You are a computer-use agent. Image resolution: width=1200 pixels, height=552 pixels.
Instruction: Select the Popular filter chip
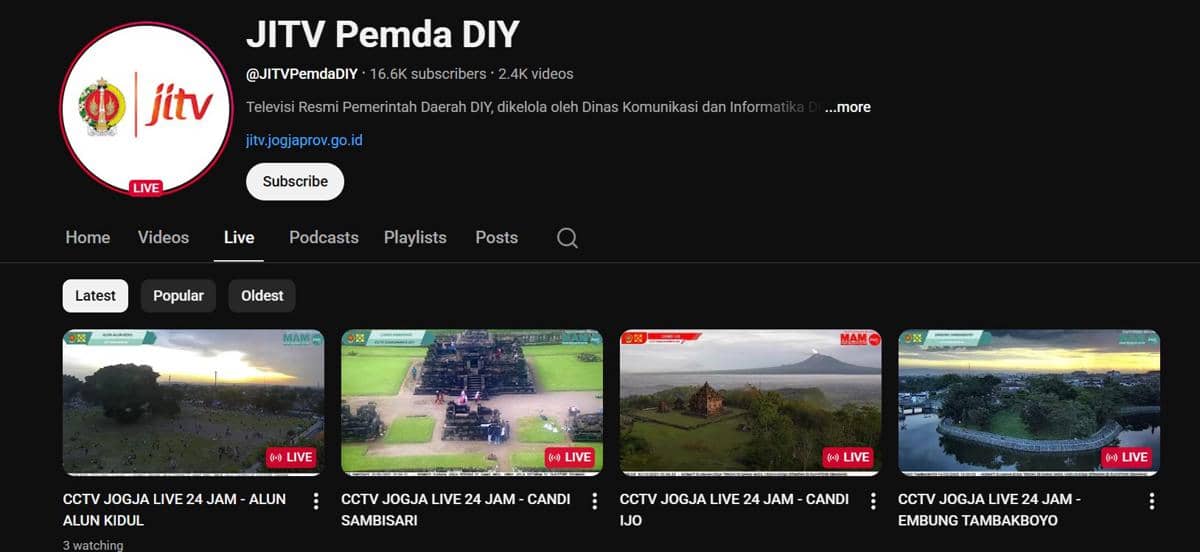[x=178, y=296]
